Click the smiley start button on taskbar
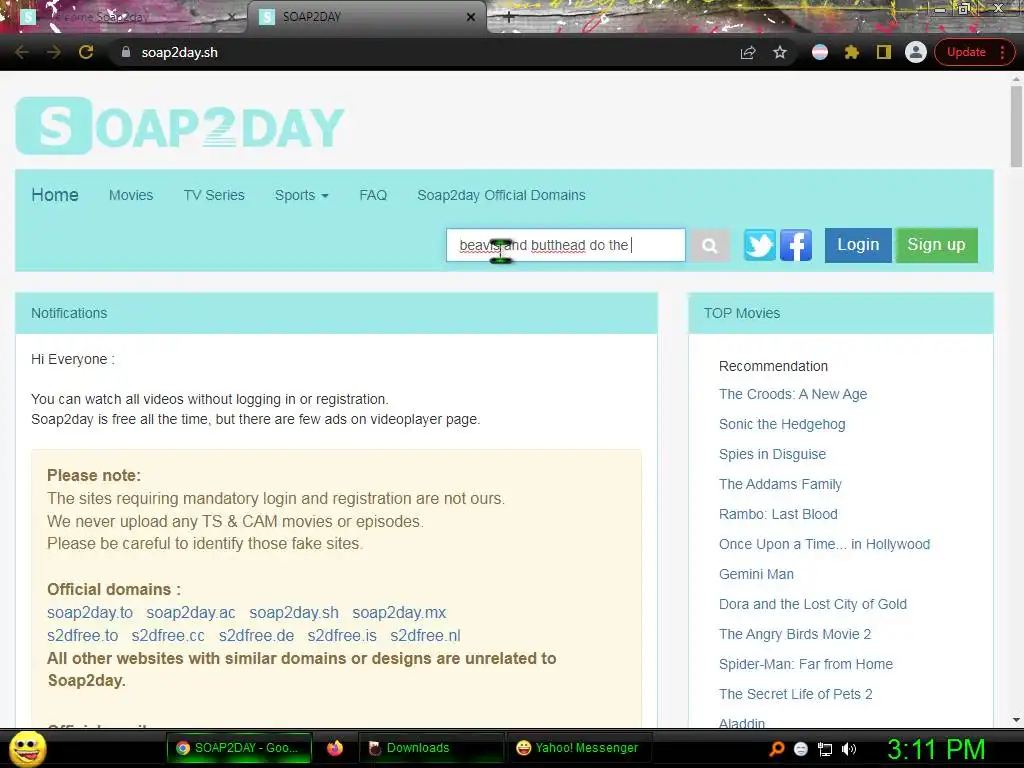The width and height of the screenshot is (1024, 768). pos(28,748)
